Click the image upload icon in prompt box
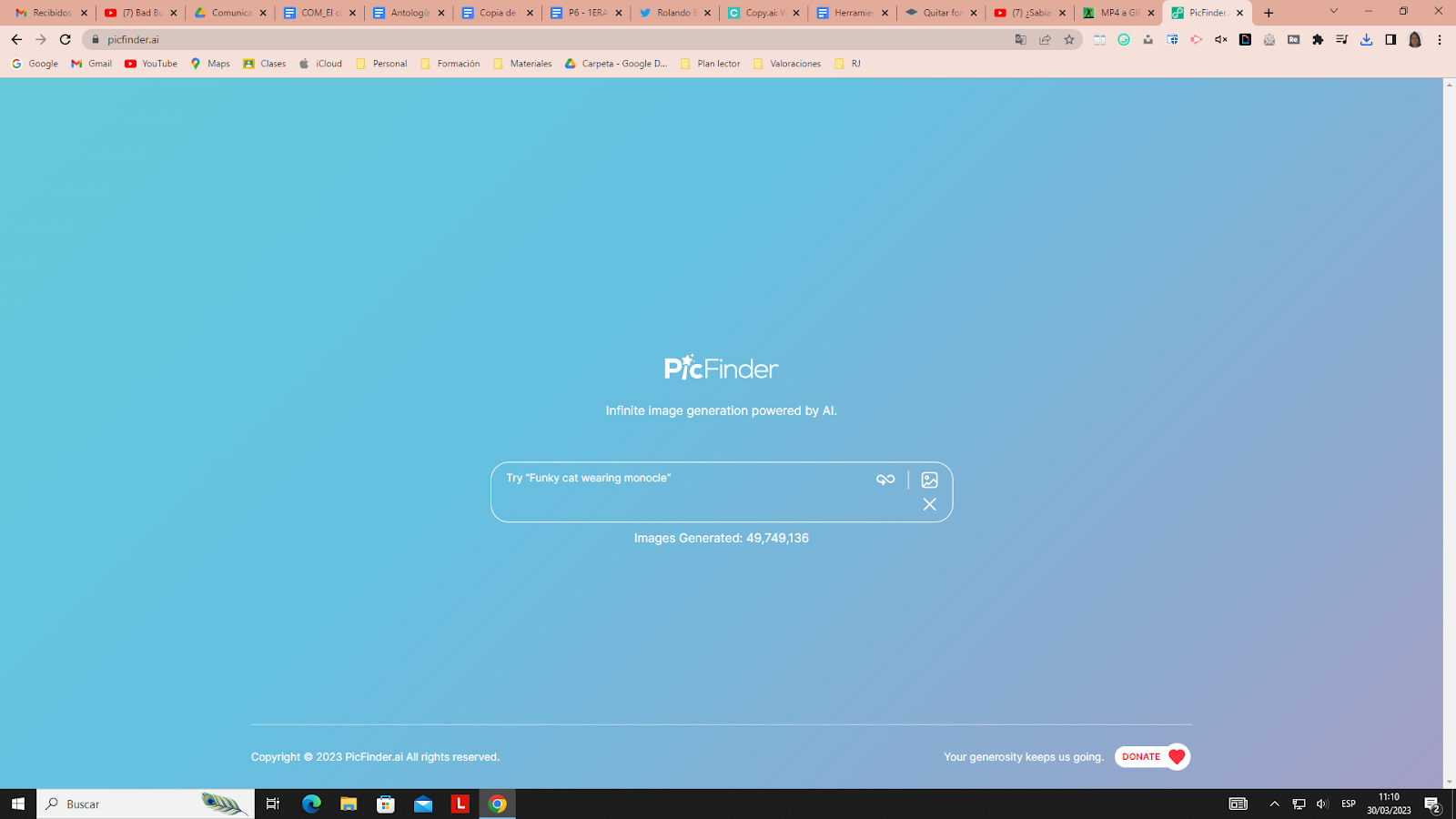Screen dimensions: 1456x819 coord(929,480)
